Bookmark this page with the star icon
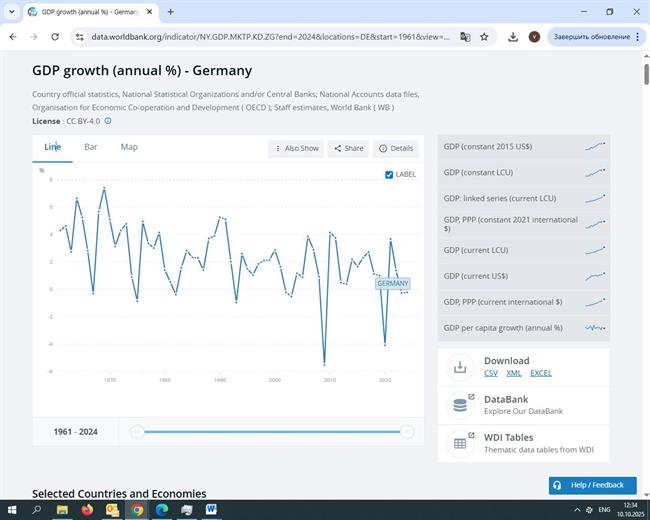This screenshot has width=650, height=520. 484,37
